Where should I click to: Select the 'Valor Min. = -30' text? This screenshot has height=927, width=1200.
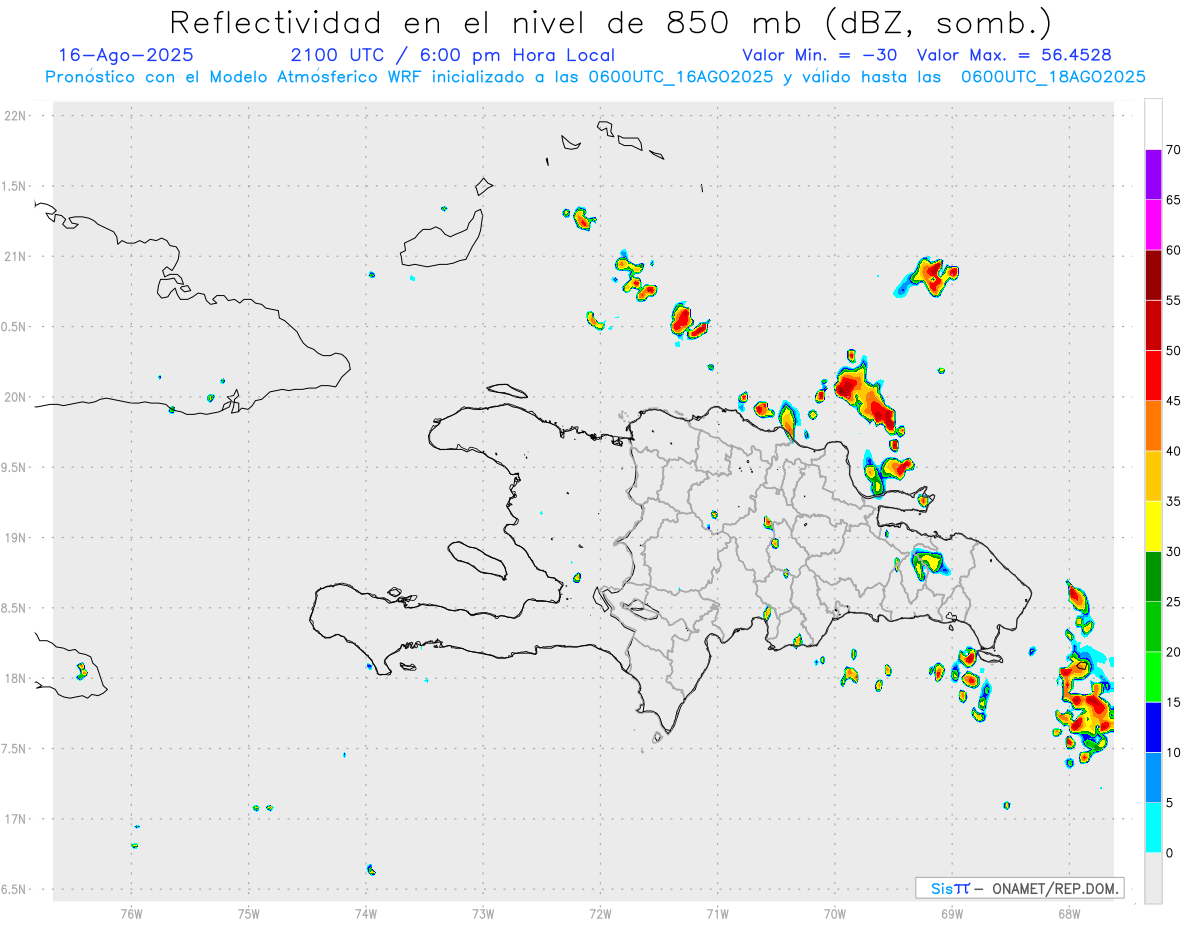(x=822, y=55)
